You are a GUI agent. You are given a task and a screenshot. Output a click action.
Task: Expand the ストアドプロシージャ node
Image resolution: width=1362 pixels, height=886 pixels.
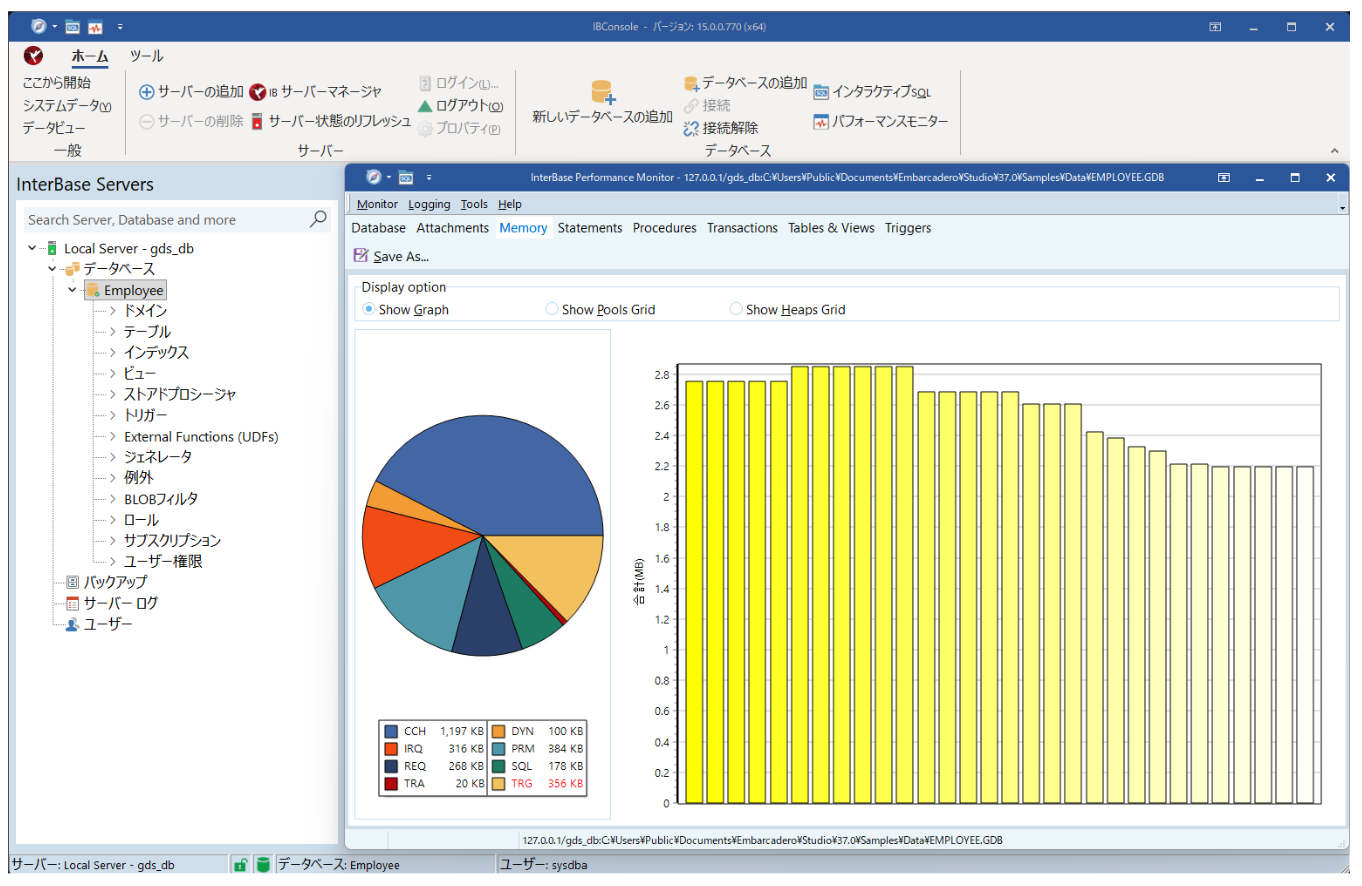pyautogui.click(x=113, y=395)
